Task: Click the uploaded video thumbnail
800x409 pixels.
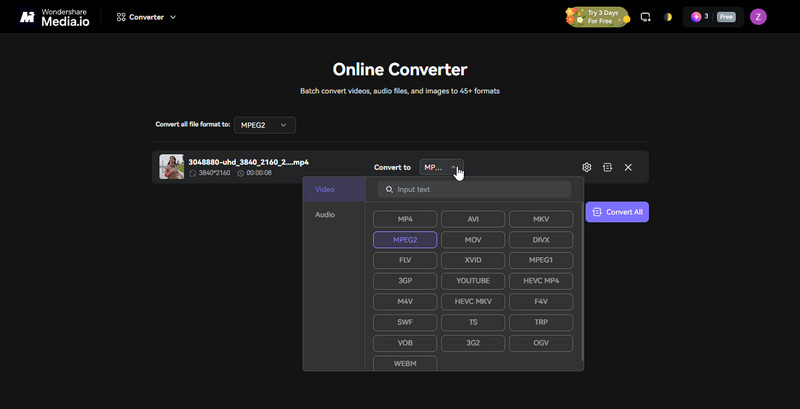Action: [171, 167]
